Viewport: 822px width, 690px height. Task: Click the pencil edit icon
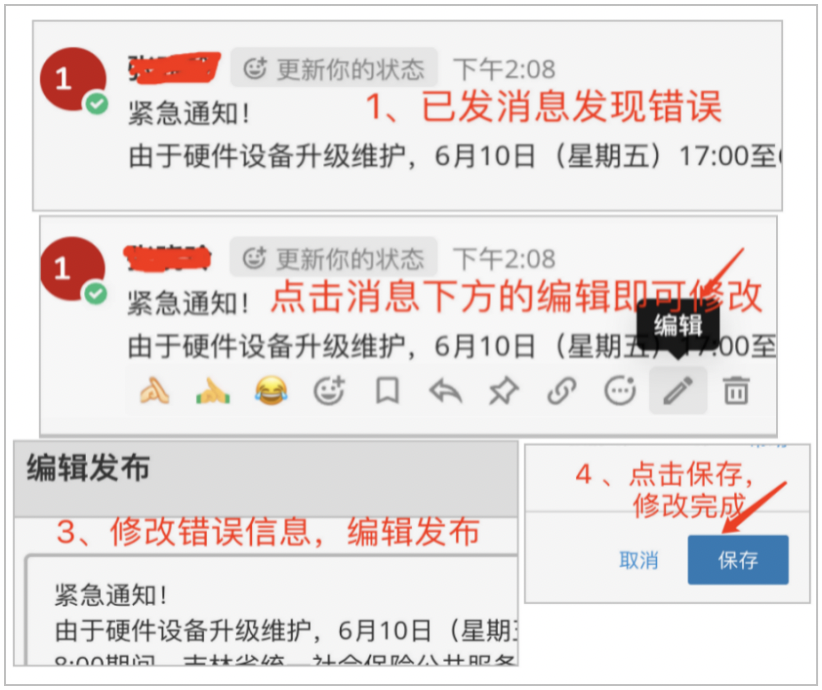pos(678,391)
